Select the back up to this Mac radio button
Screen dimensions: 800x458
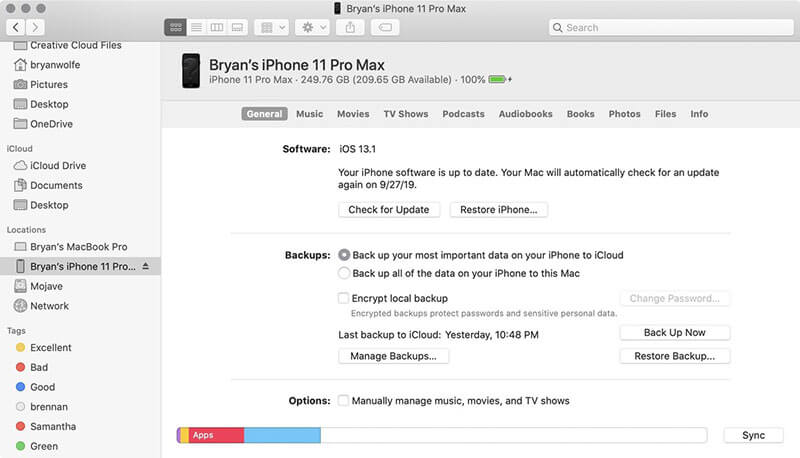click(x=344, y=273)
